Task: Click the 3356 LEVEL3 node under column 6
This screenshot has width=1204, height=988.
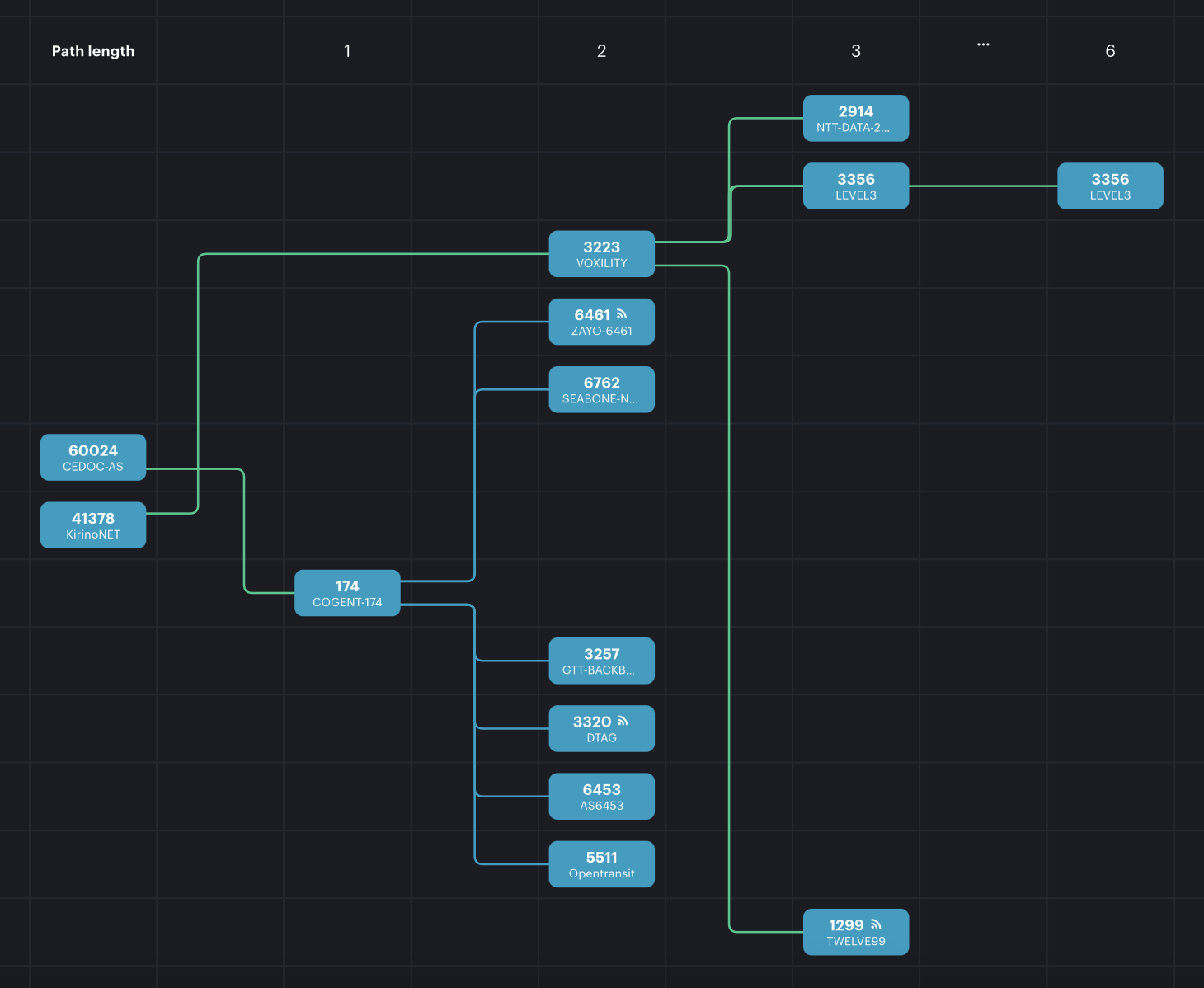Action: 1110,186
